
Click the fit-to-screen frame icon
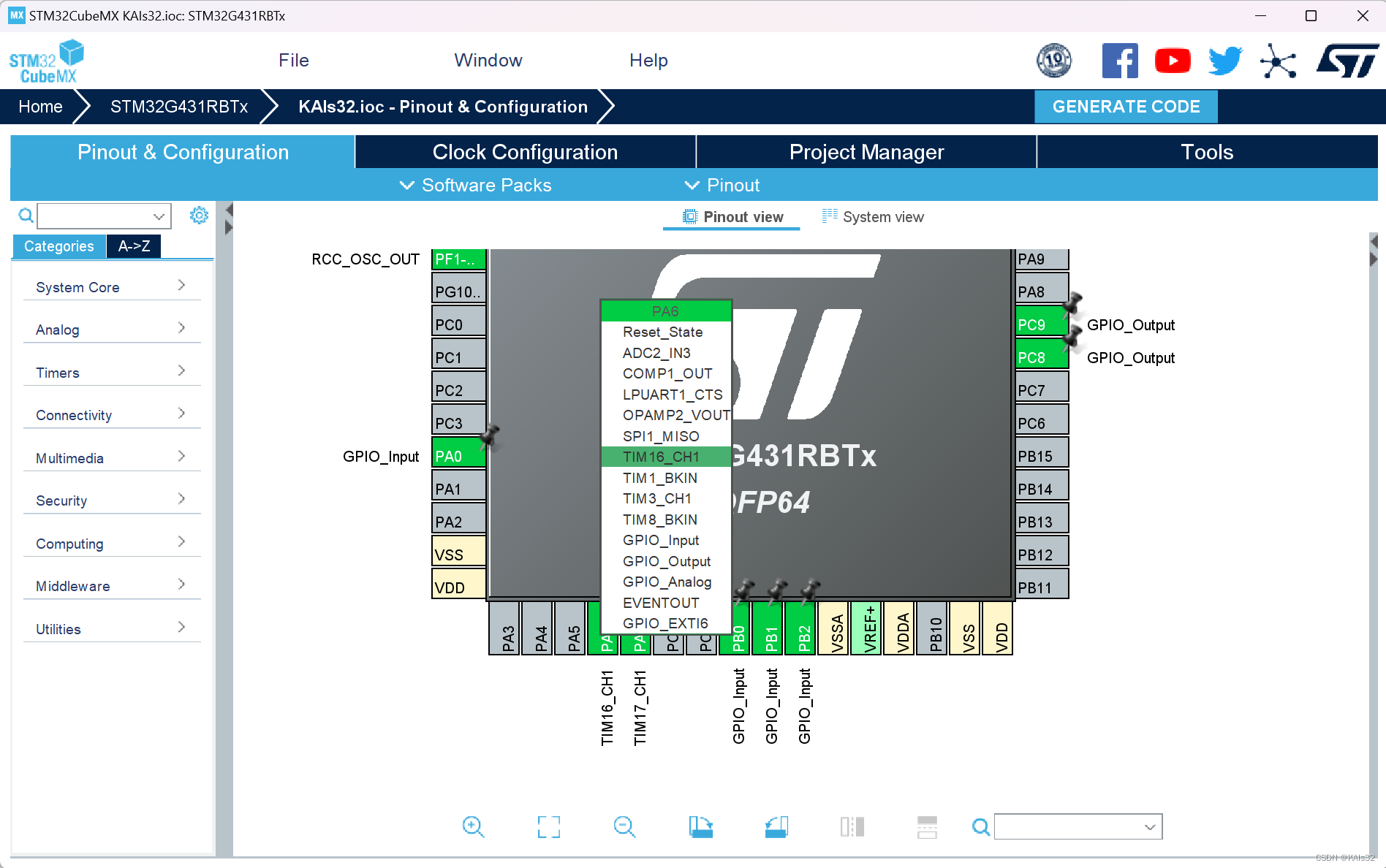click(x=548, y=826)
